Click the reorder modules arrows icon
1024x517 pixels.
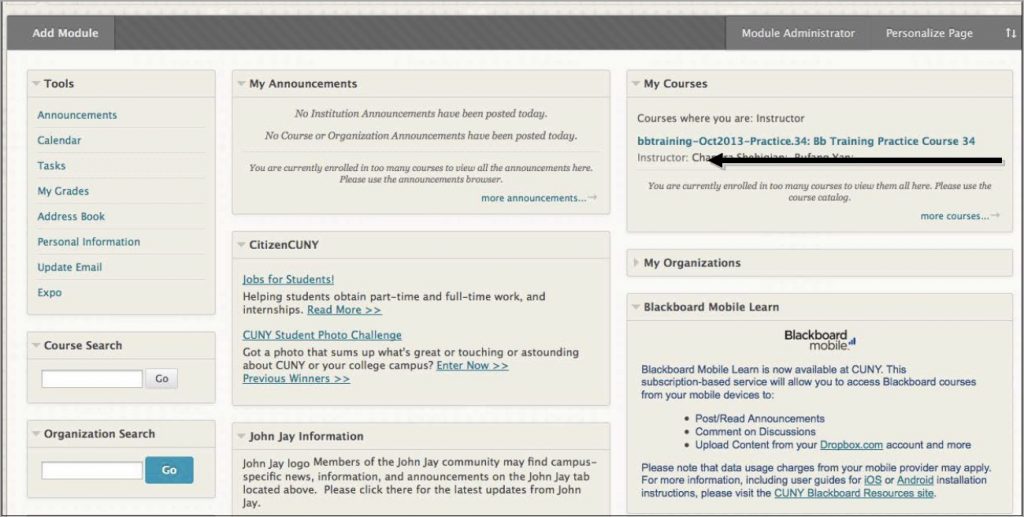1010,33
